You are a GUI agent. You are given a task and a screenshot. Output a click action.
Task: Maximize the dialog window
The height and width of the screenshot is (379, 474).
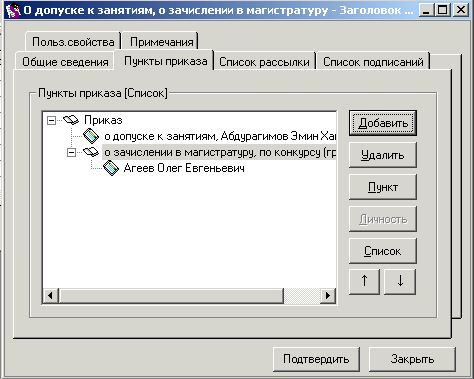pos(443,10)
